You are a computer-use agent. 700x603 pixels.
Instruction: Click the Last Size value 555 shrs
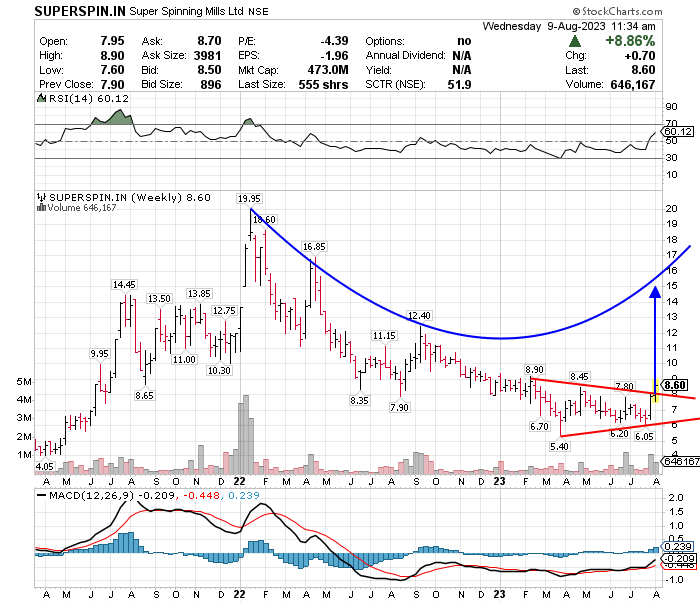pos(323,84)
